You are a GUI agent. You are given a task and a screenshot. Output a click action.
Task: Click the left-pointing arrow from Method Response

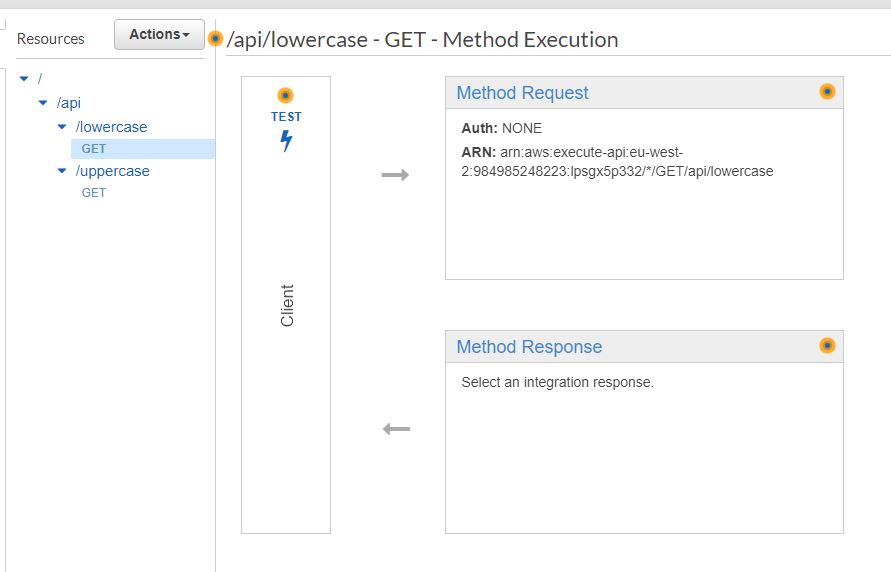pos(396,429)
